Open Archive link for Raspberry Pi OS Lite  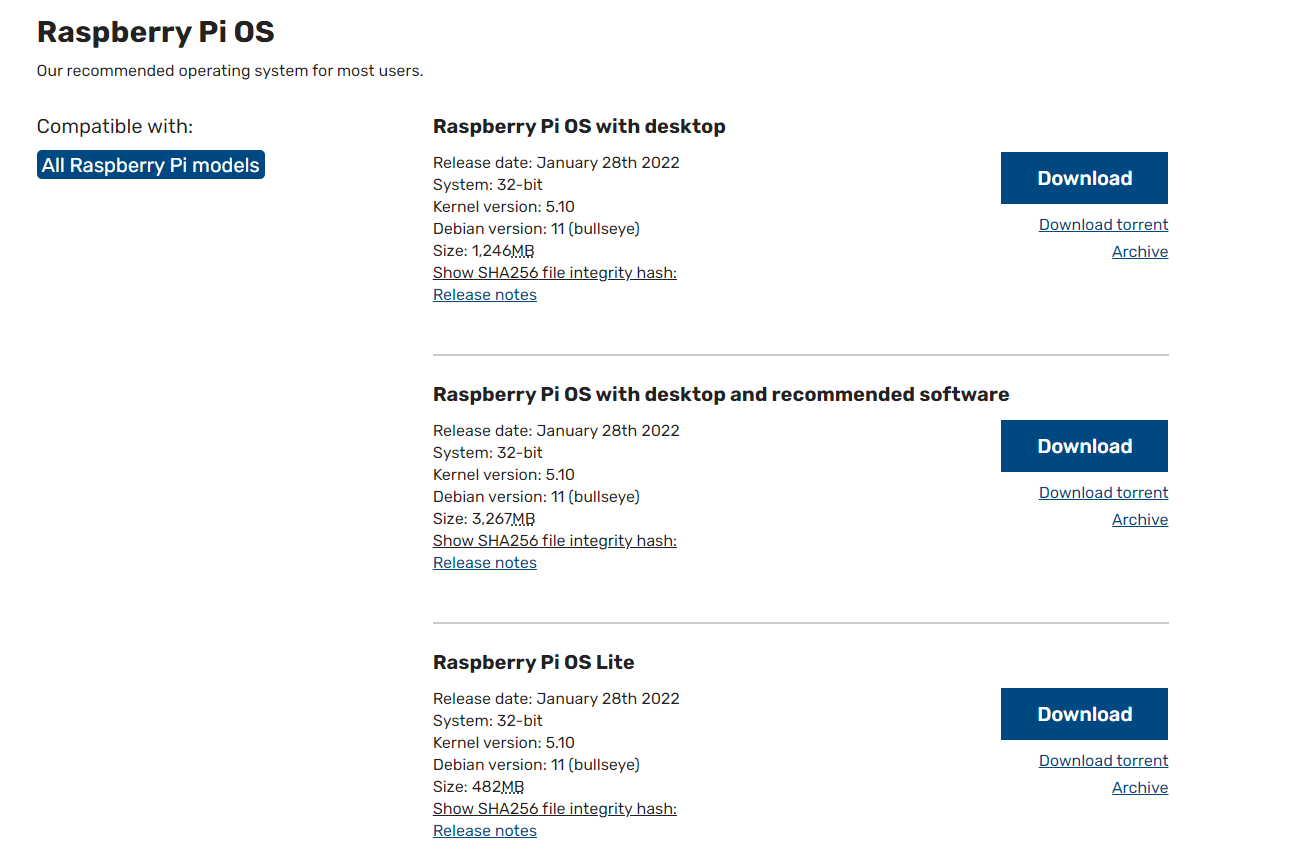coord(1140,788)
